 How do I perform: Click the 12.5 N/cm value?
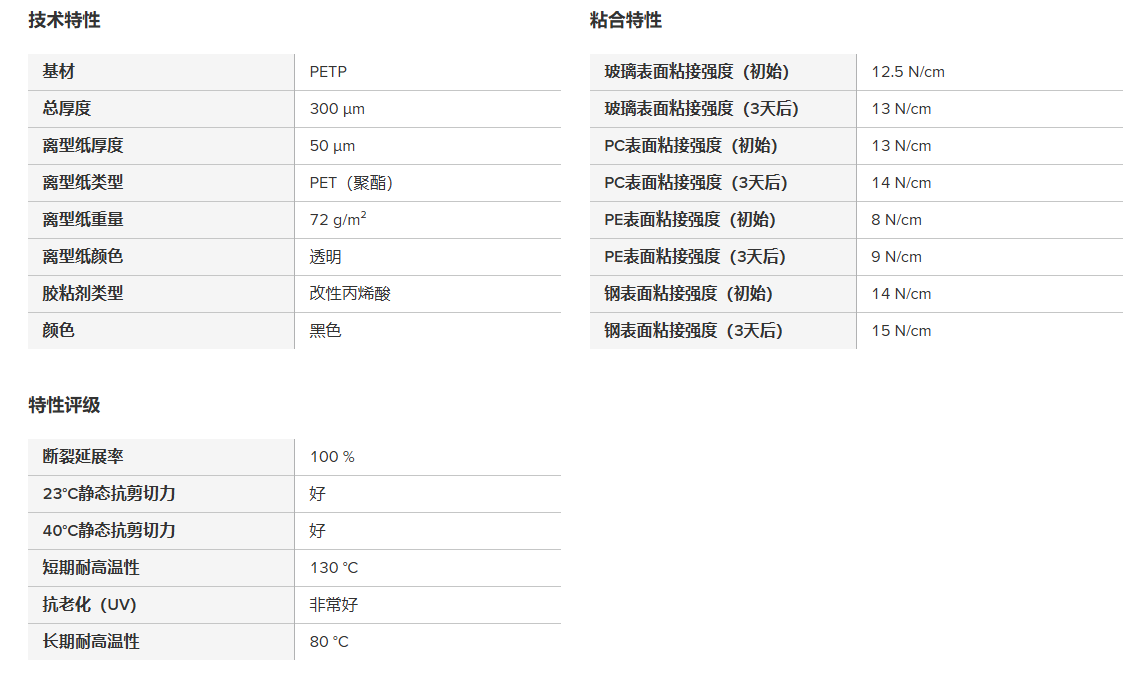tap(908, 72)
